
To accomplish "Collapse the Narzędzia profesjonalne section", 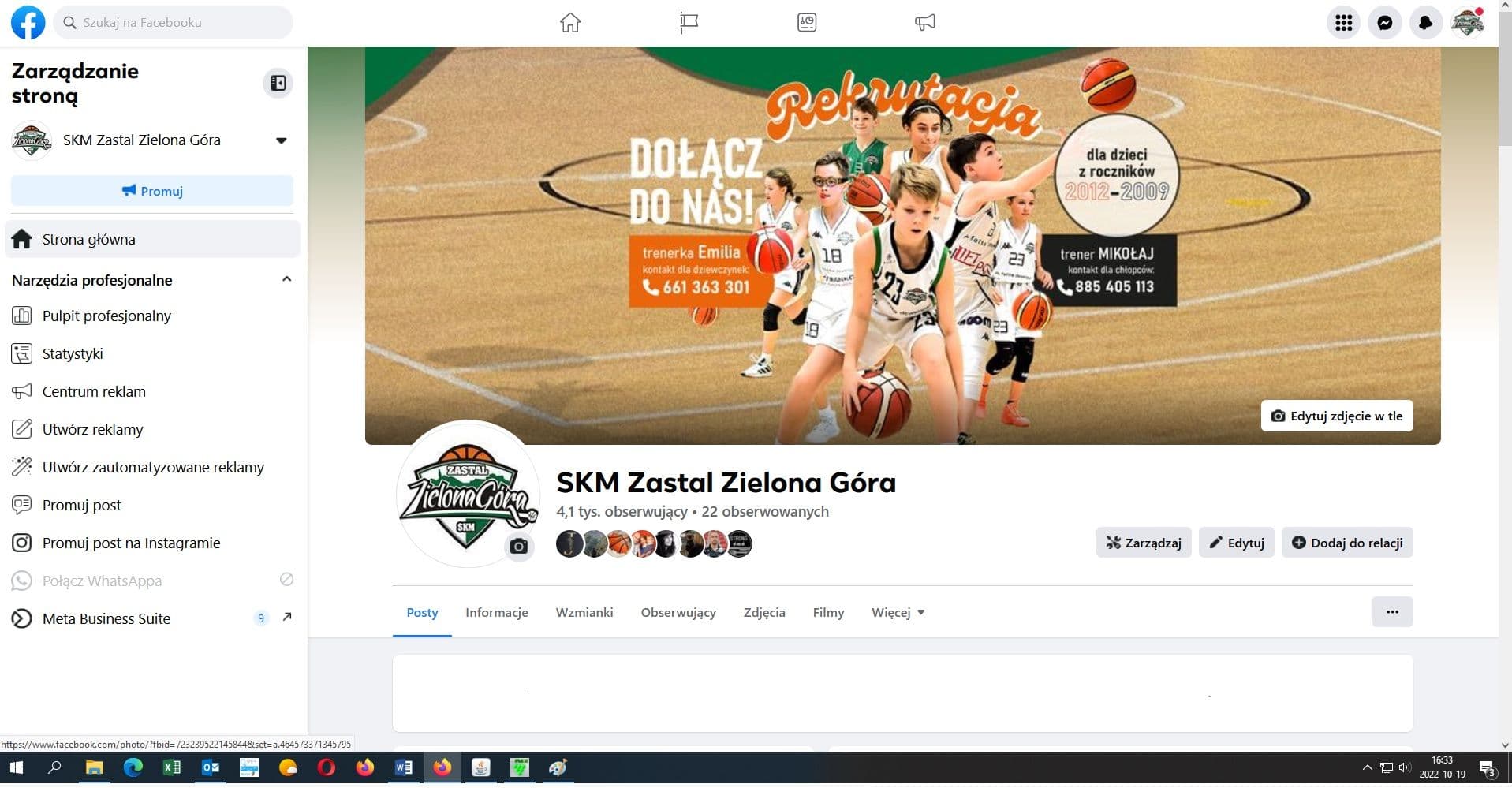I will click(286, 279).
